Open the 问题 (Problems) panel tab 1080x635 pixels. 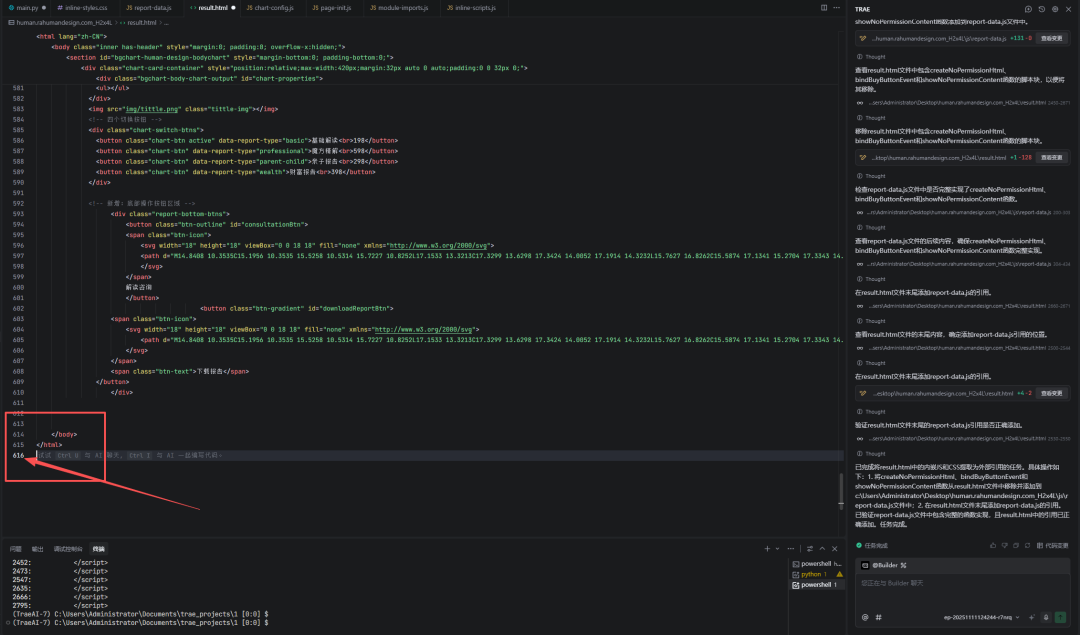(x=15, y=549)
